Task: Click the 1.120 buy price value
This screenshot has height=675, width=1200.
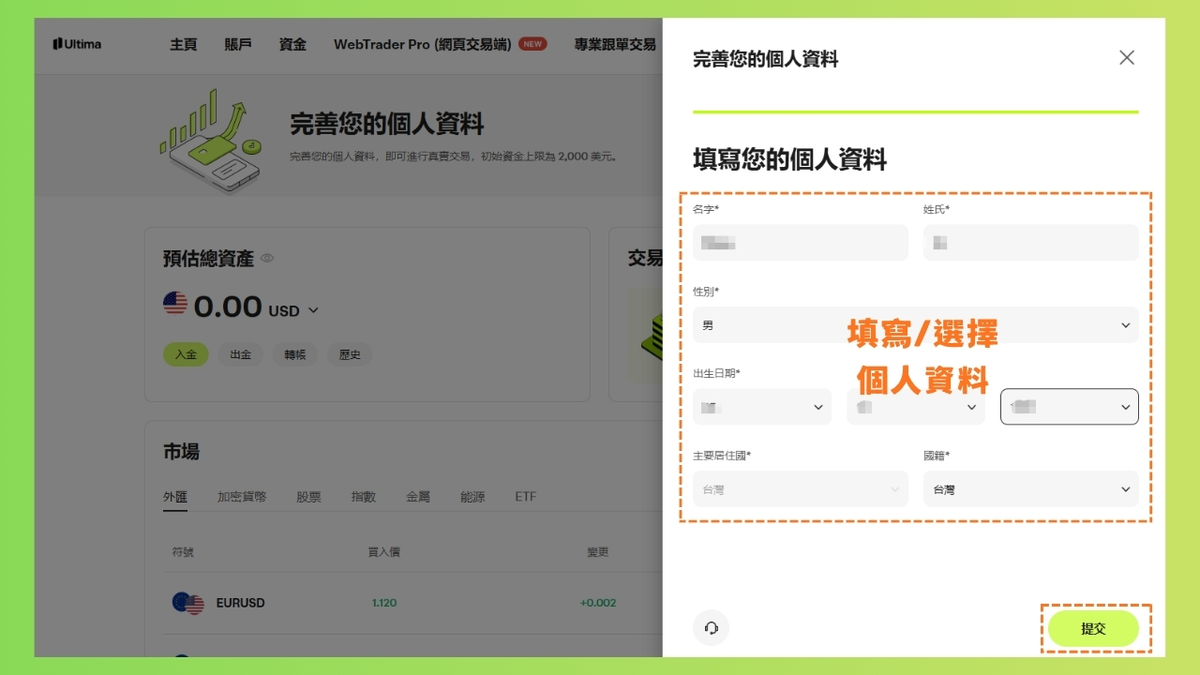Action: point(384,603)
